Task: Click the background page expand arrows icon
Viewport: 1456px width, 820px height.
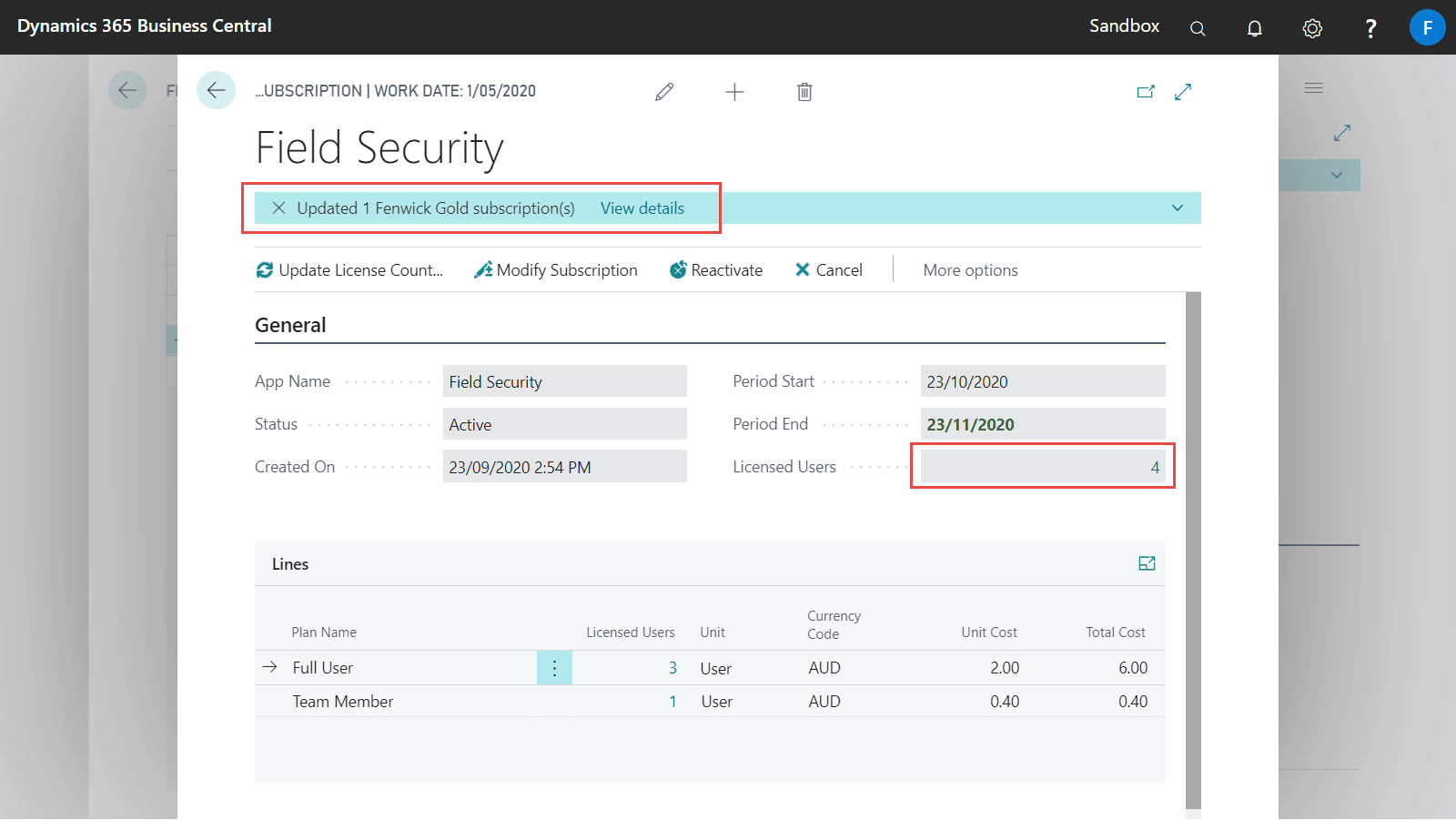Action: click(1341, 133)
